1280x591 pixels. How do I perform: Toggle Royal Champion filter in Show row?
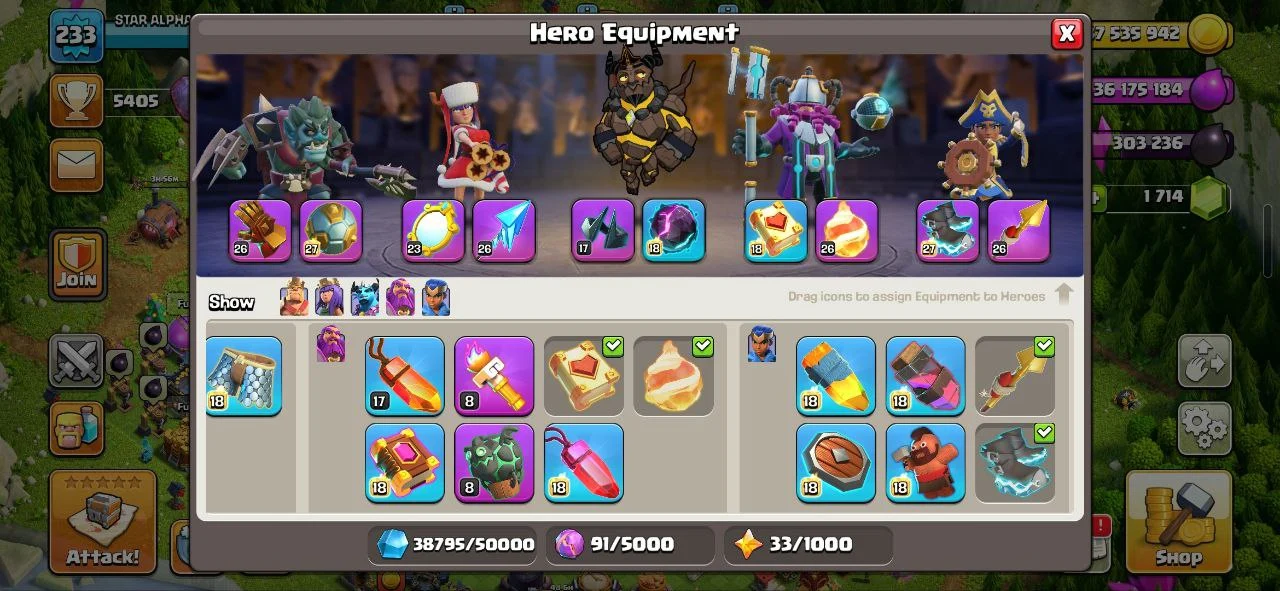coord(436,298)
